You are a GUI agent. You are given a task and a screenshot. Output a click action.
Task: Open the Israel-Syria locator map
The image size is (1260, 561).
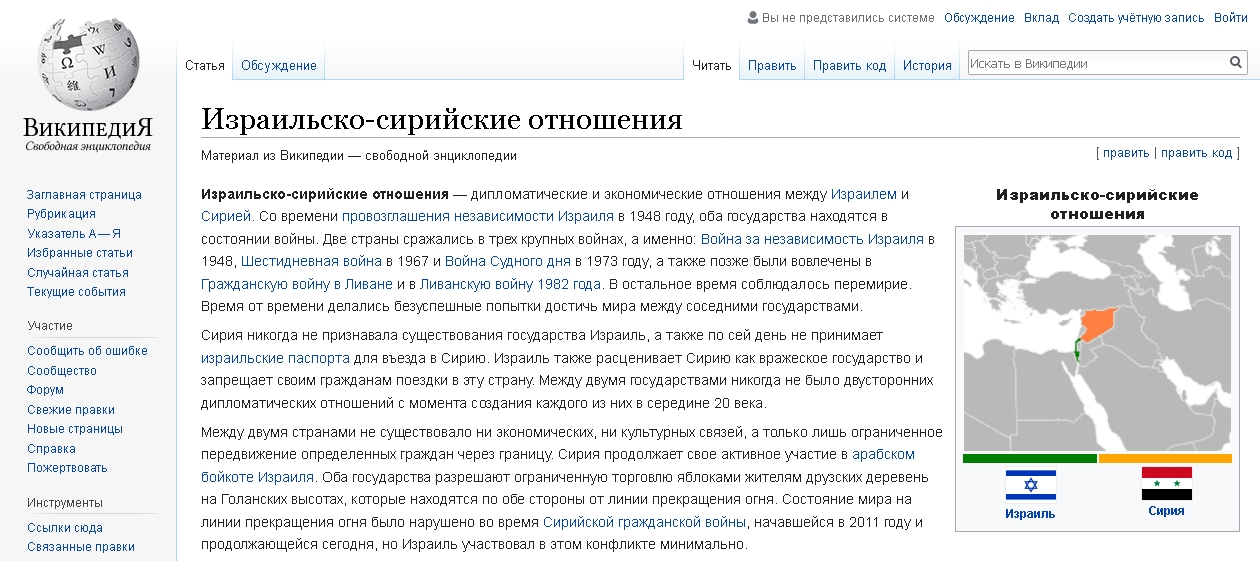coord(1097,342)
